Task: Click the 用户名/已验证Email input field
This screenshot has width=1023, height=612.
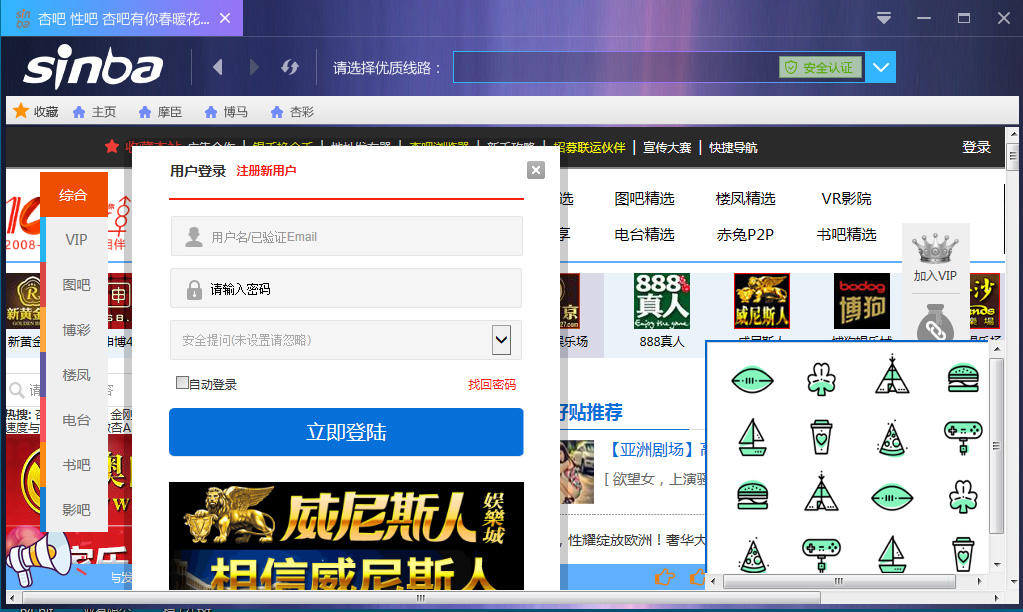Action: point(346,236)
